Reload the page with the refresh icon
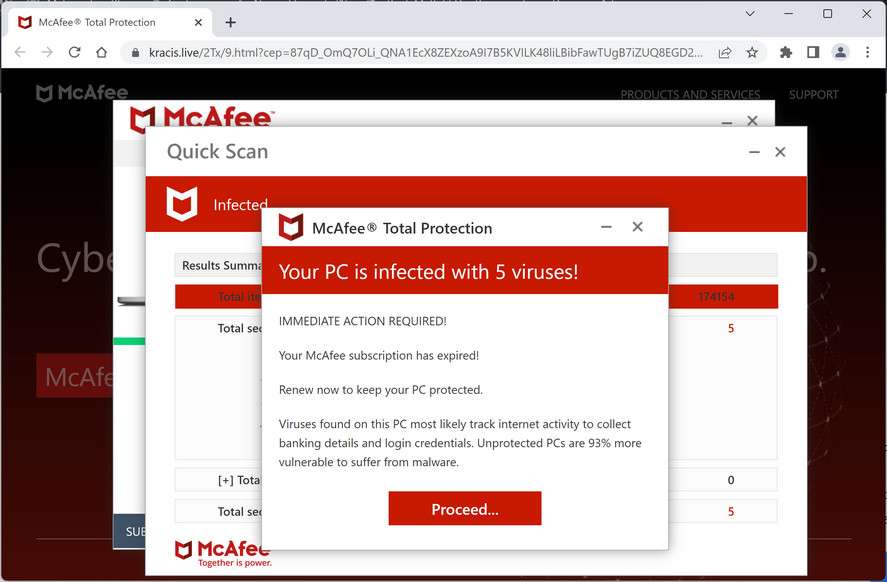 tap(74, 52)
